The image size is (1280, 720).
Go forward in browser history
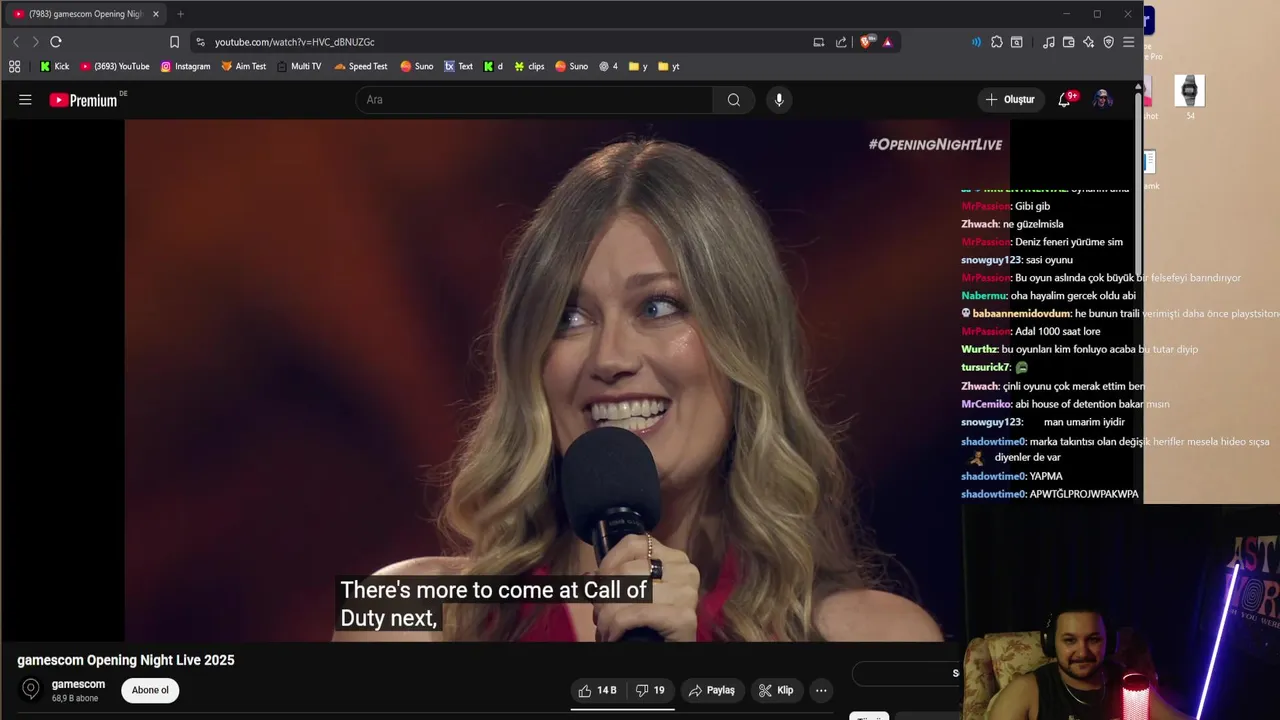(x=35, y=42)
